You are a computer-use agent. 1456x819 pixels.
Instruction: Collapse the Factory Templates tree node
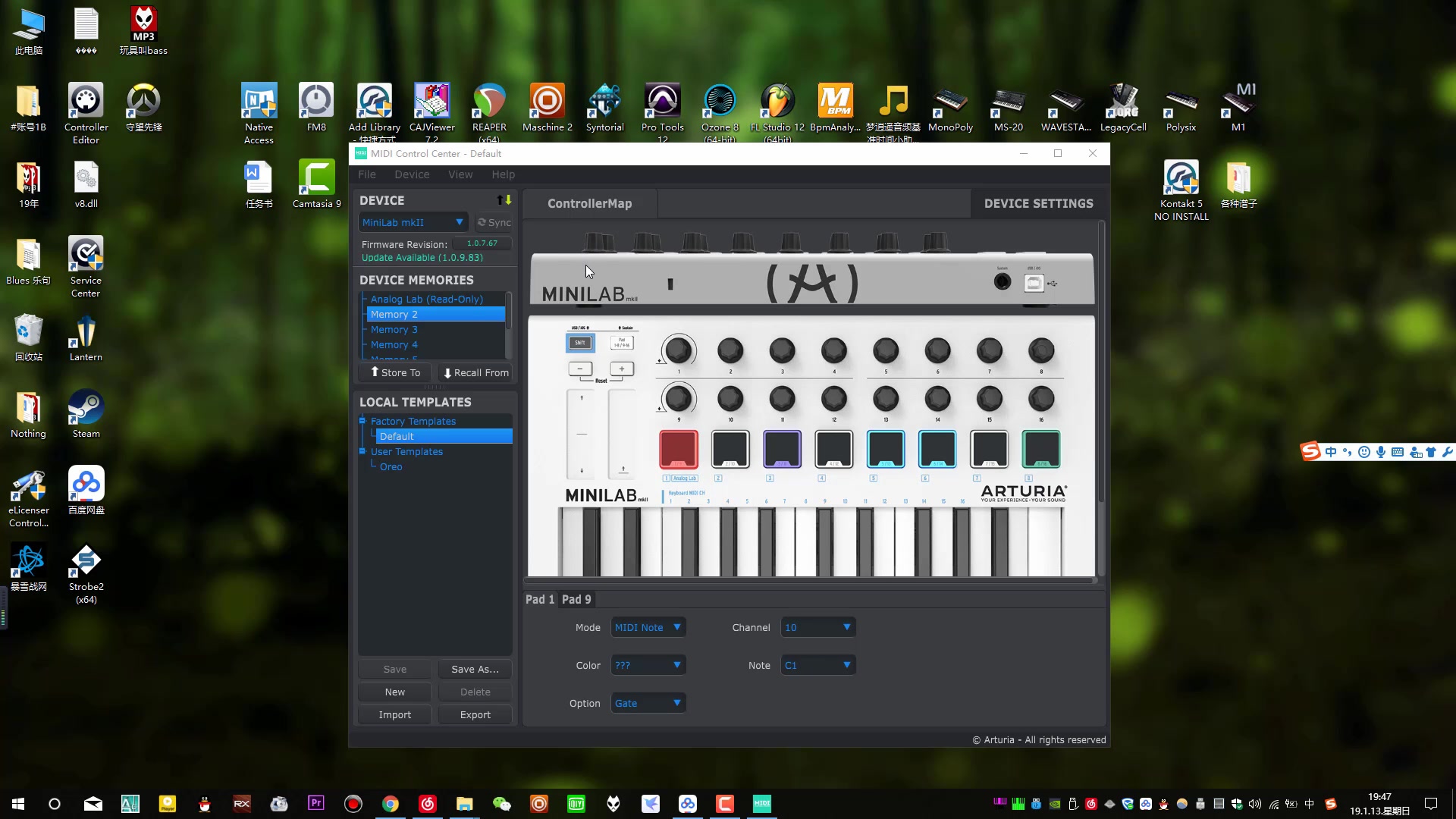coord(362,421)
